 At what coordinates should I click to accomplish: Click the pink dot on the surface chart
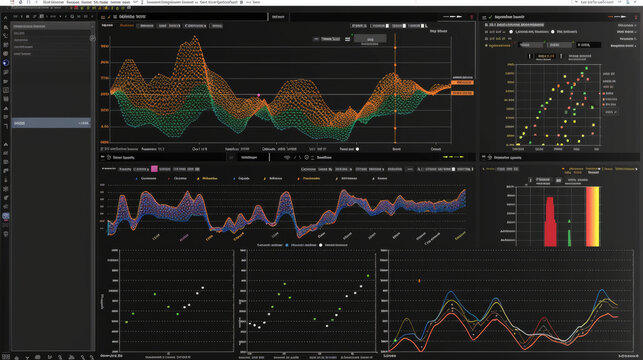[x=258, y=95]
